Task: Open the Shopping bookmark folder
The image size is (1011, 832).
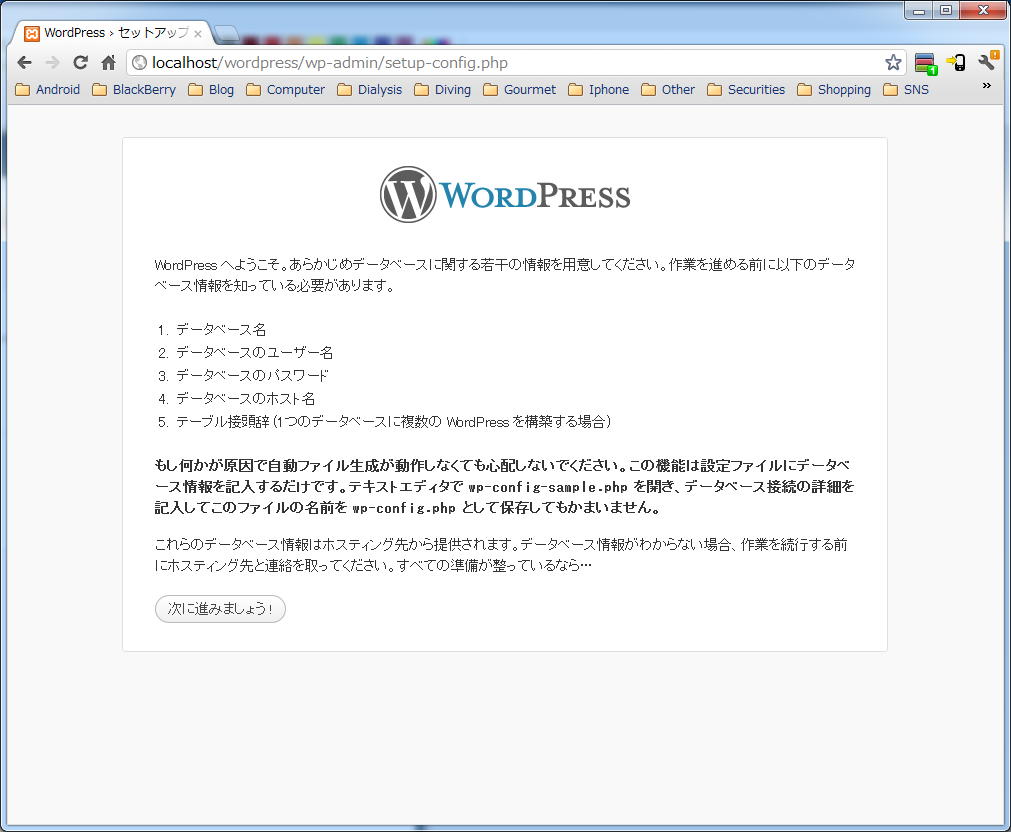Action: [834, 90]
